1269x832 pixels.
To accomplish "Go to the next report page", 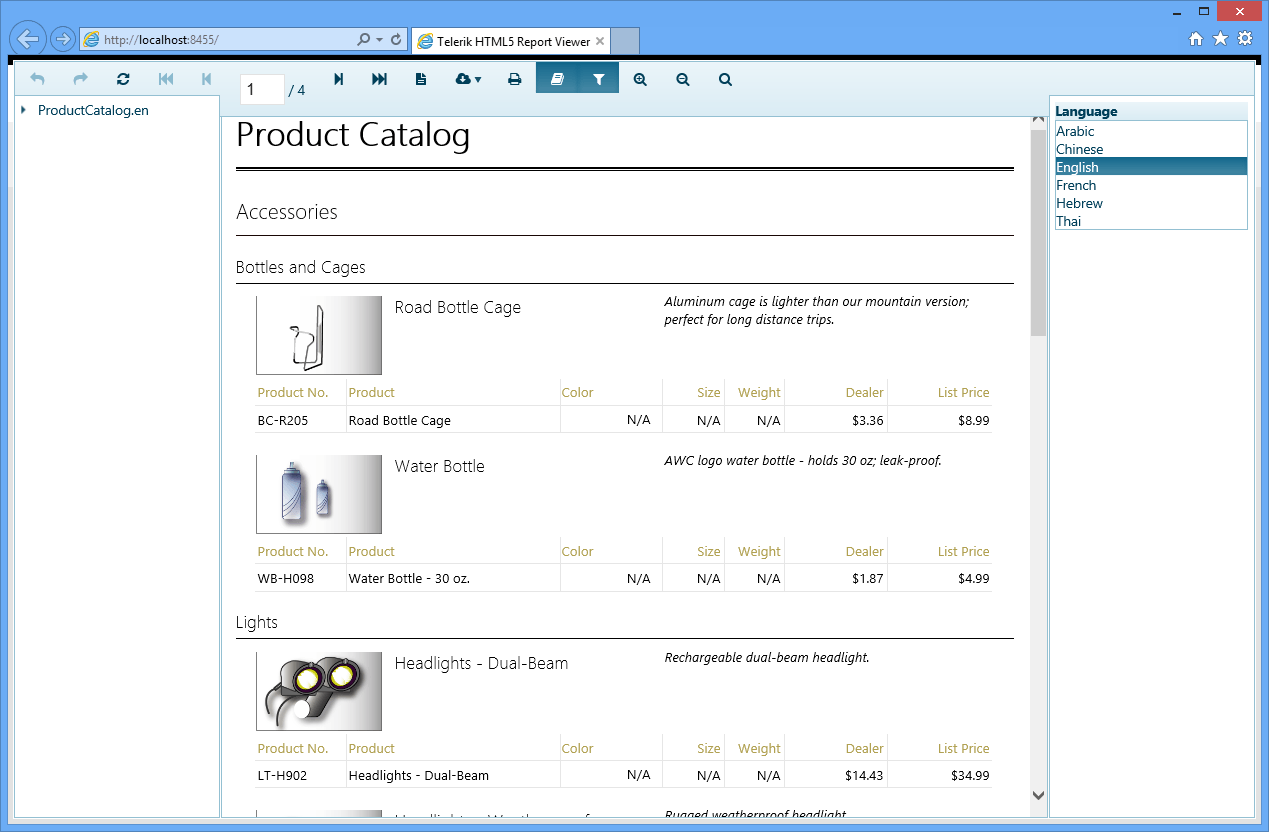I will pyautogui.click(x=339, y=79).
